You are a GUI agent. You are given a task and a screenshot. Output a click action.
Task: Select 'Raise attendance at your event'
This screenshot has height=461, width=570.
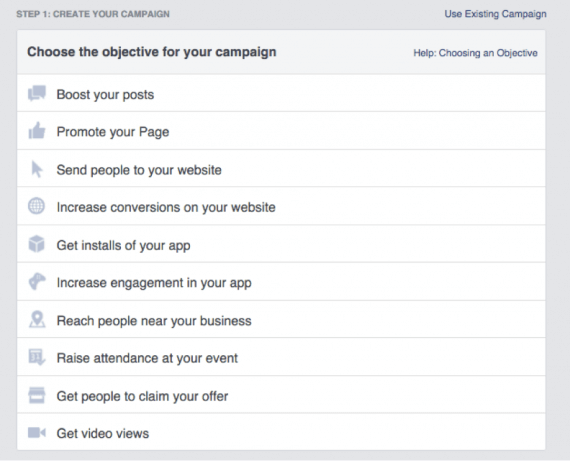tap(281, 357)
